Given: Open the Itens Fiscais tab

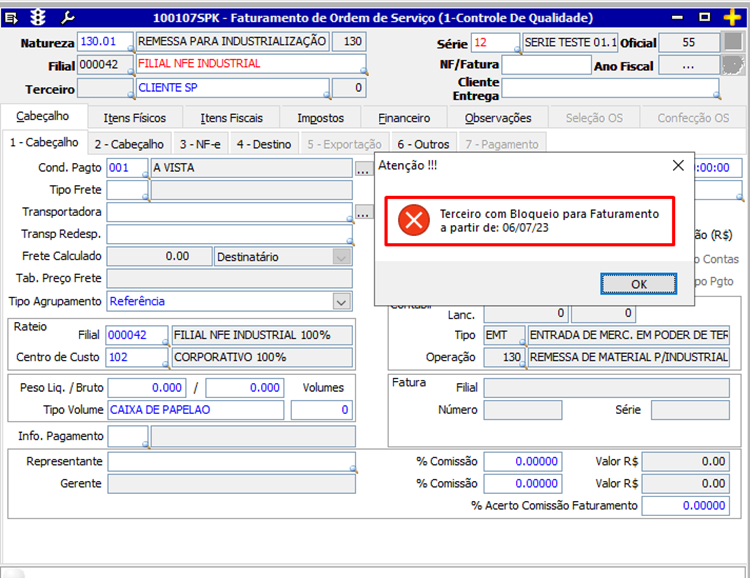Looking at the screenshot, I should tap(232, 118).
